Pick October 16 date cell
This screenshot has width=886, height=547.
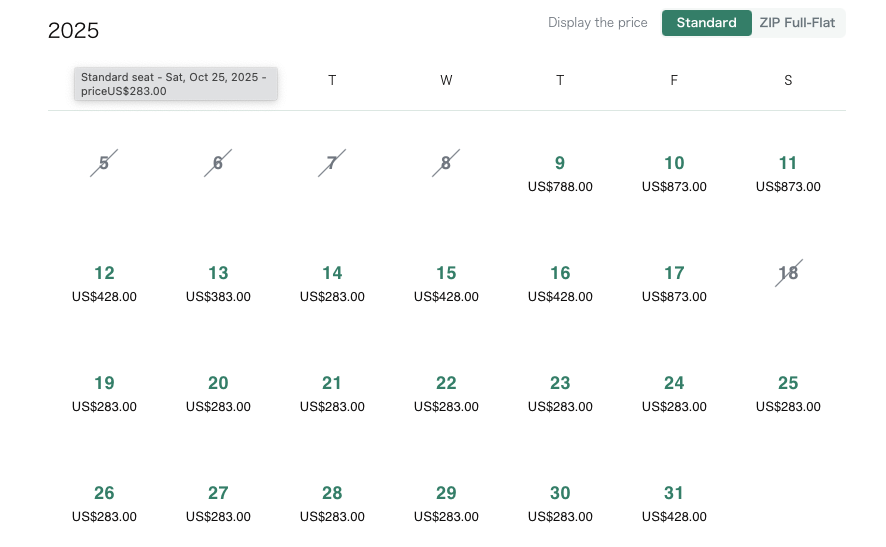[x=560, y=283]
